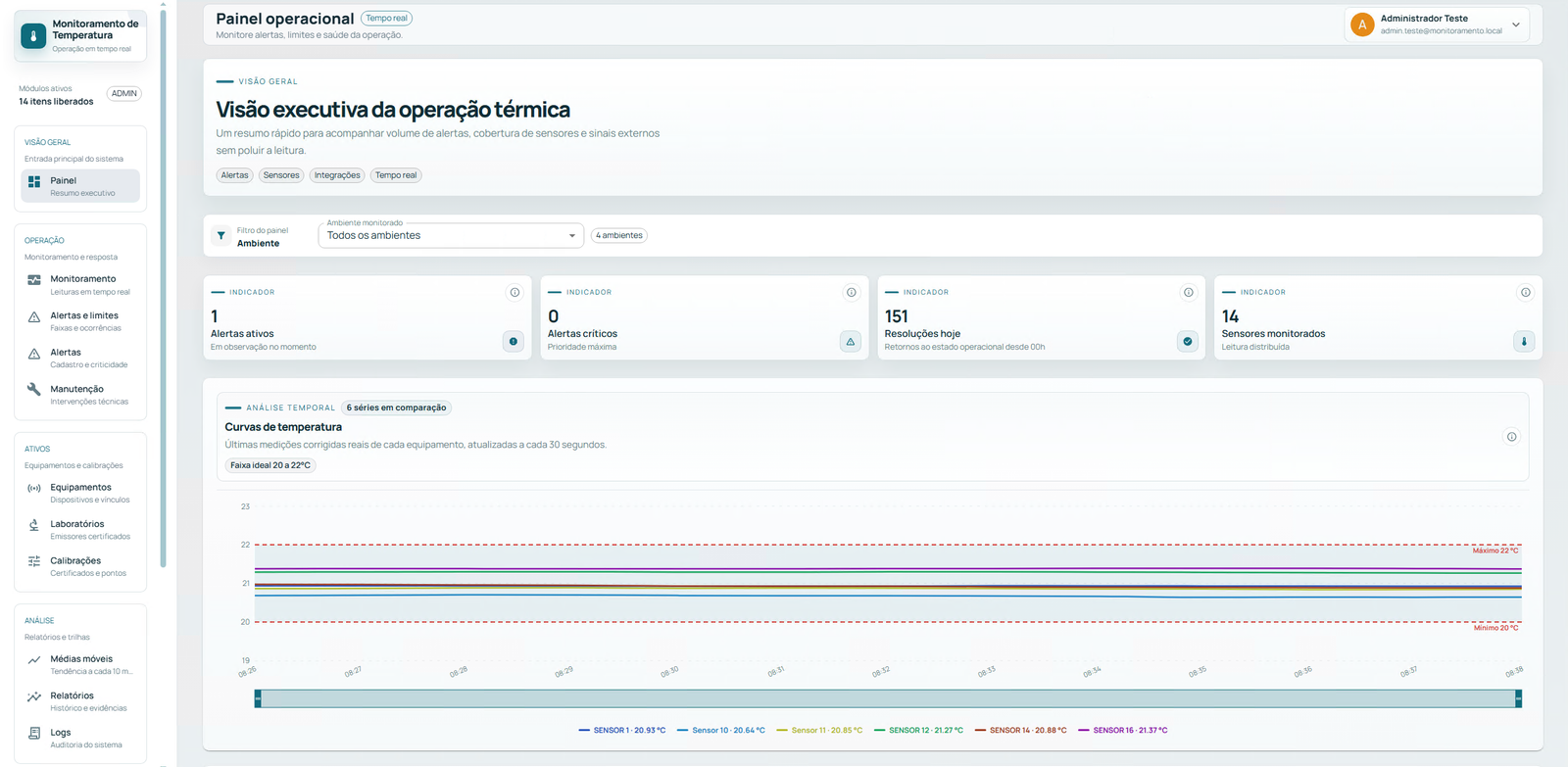Go to Equipamentos in the sidebar
This screenshot has width=1568, height=767.
80,493
